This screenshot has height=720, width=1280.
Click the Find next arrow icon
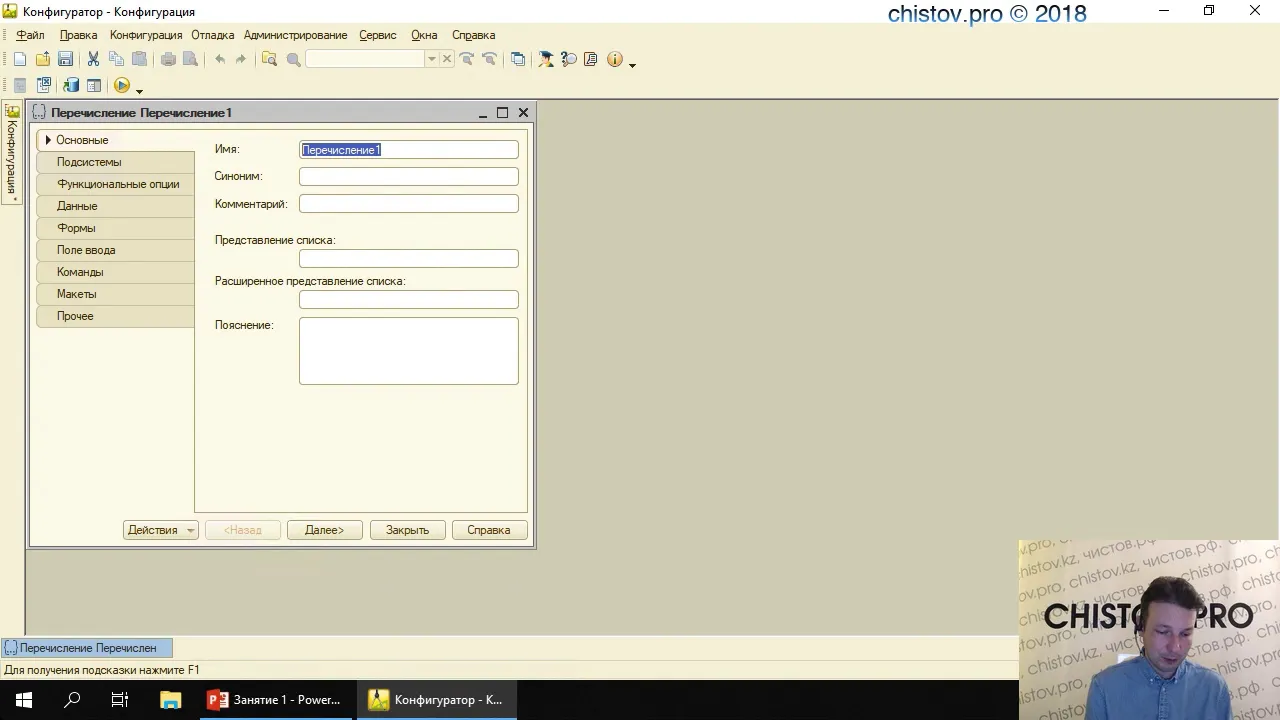tap(467, 59)
